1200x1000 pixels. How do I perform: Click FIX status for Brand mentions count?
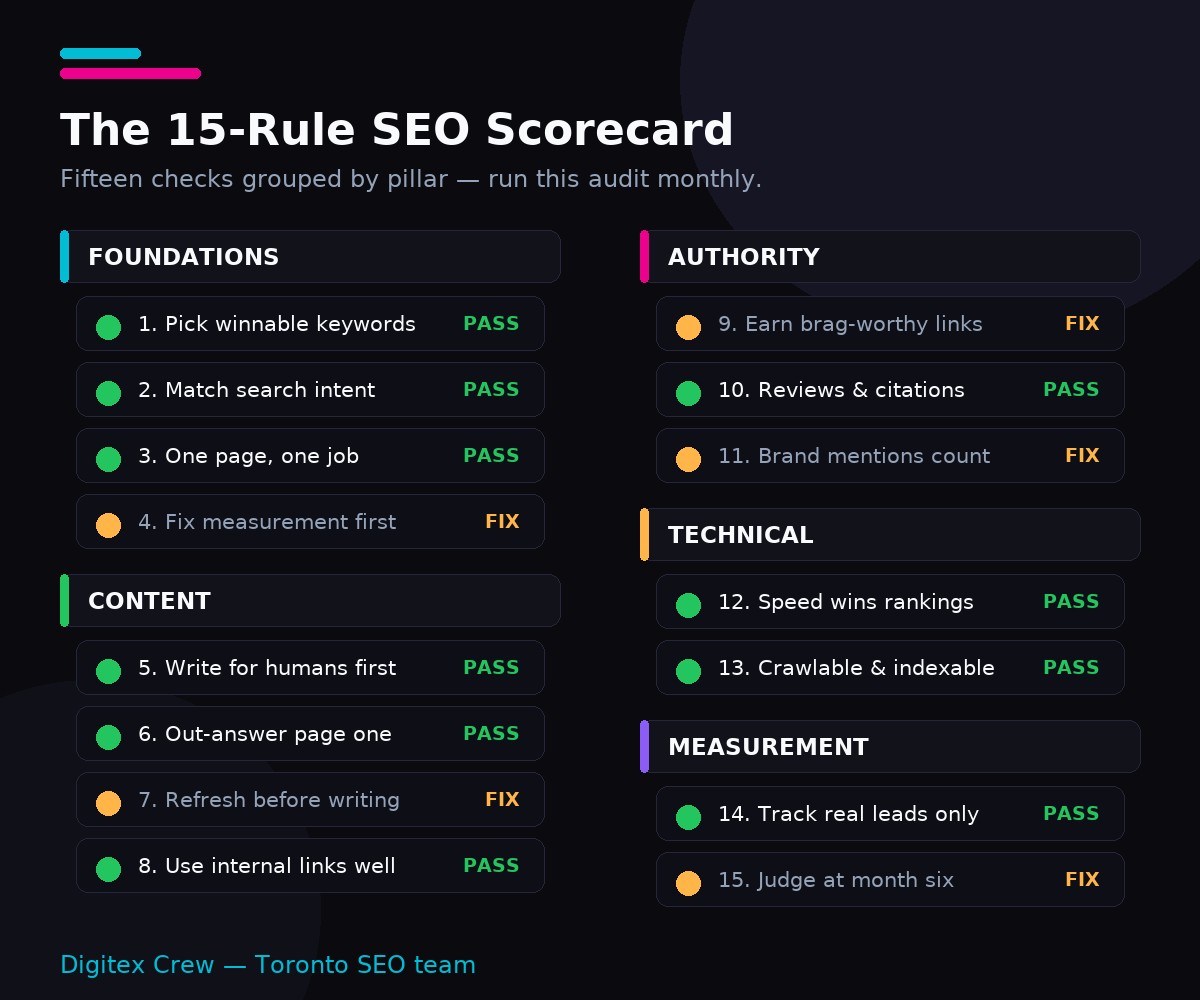click(x=1082, y=456)
